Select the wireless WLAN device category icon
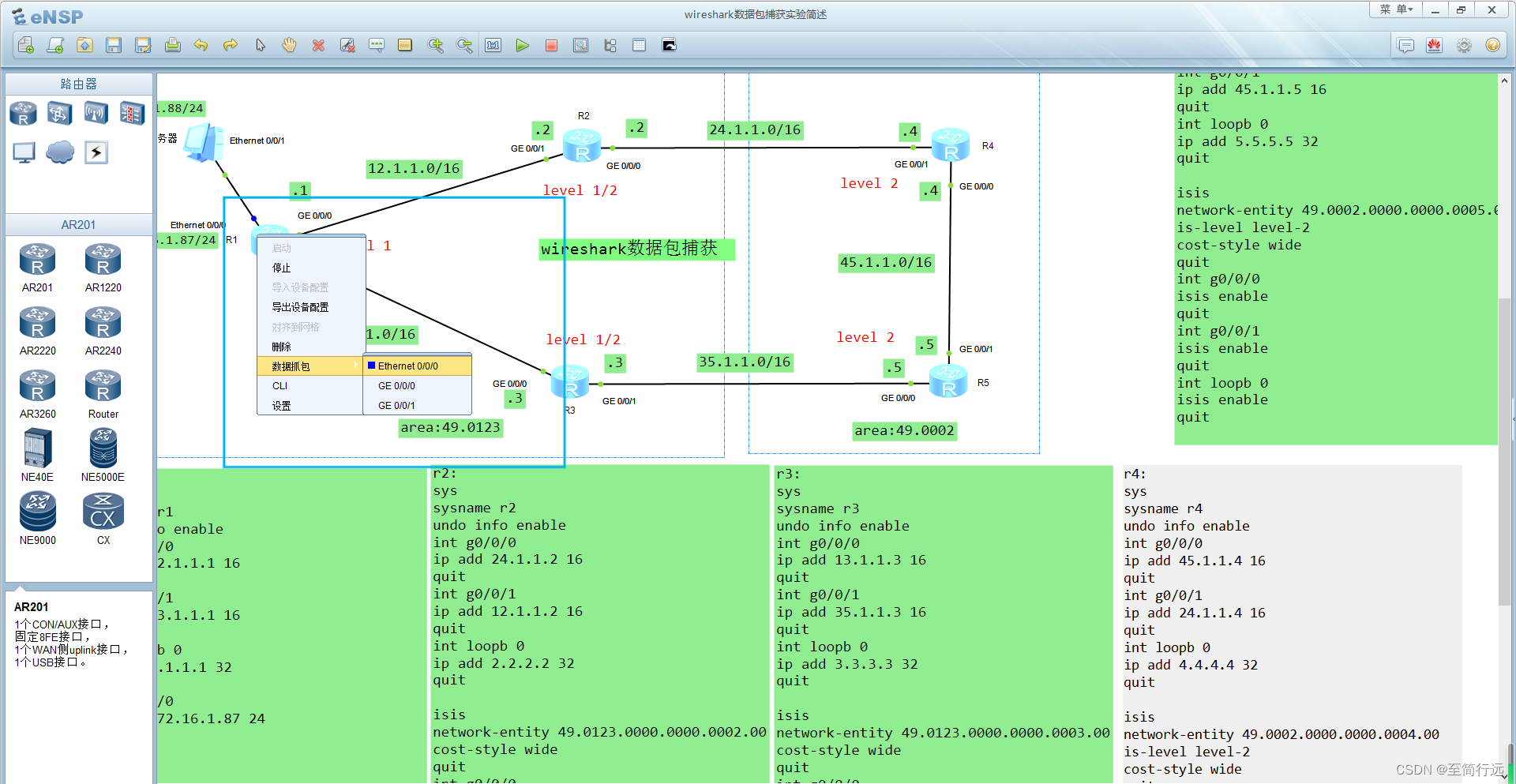Image resolution: width=1516 pixels, height=784 pixels. pos(96,114)
